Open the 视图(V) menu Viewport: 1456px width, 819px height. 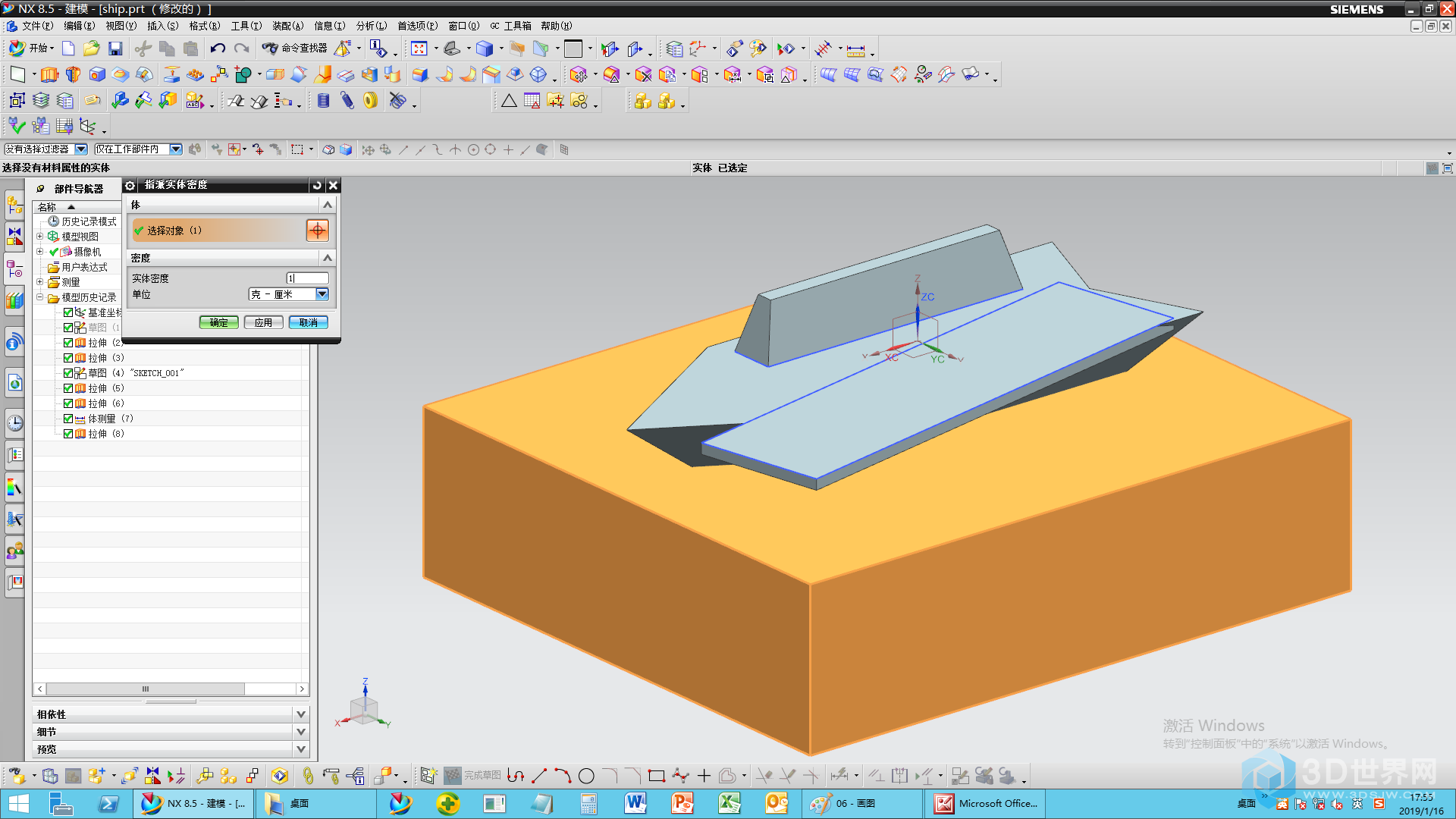121,26
